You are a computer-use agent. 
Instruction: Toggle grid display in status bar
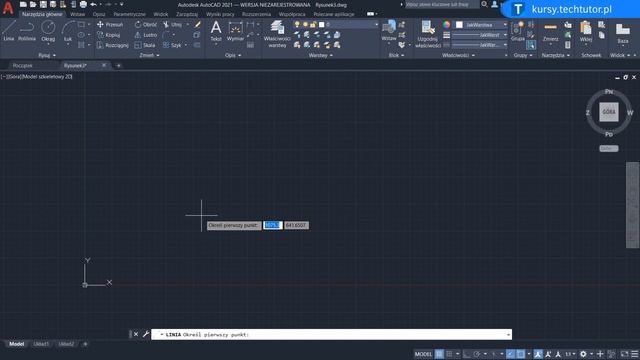click(439, 354)
